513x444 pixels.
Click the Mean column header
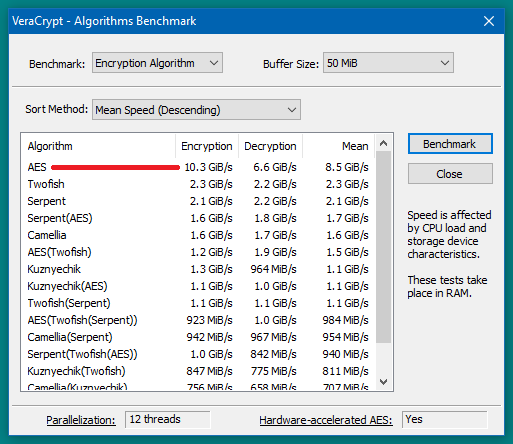(x=338, y=146)
